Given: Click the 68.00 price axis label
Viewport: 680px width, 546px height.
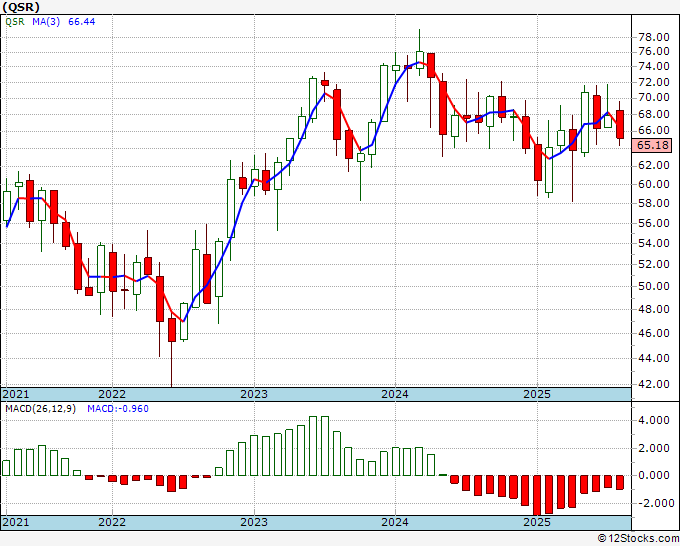Looking at the screenshot, I should 654,114.
